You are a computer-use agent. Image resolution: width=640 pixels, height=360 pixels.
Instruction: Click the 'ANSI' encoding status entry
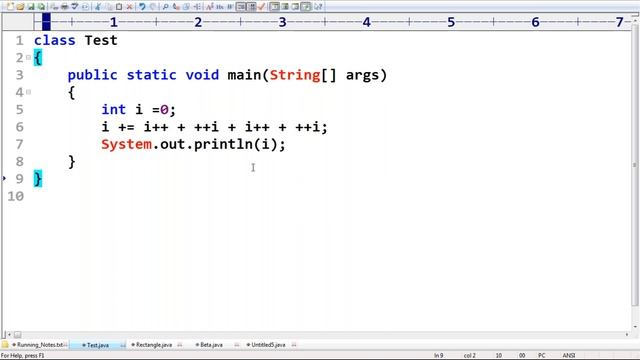tap(569, 356)
